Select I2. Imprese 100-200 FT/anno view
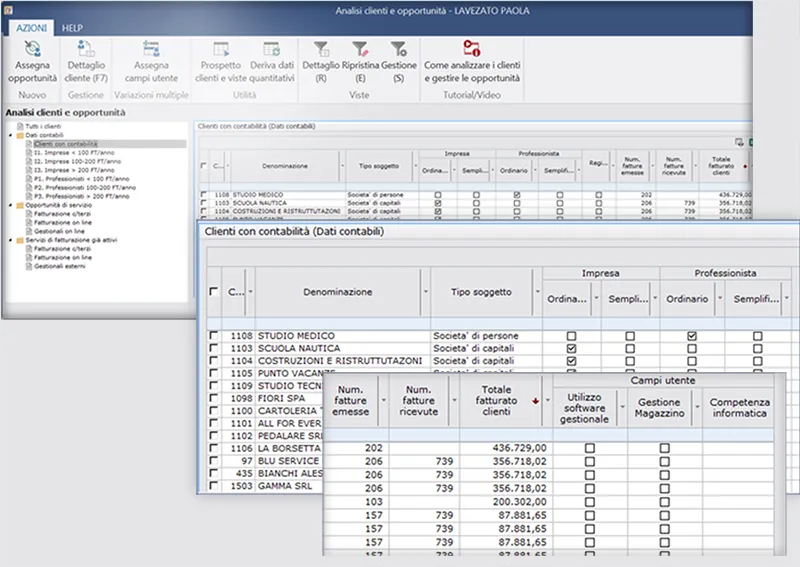800x567 pixels. (x=78, y=161)
